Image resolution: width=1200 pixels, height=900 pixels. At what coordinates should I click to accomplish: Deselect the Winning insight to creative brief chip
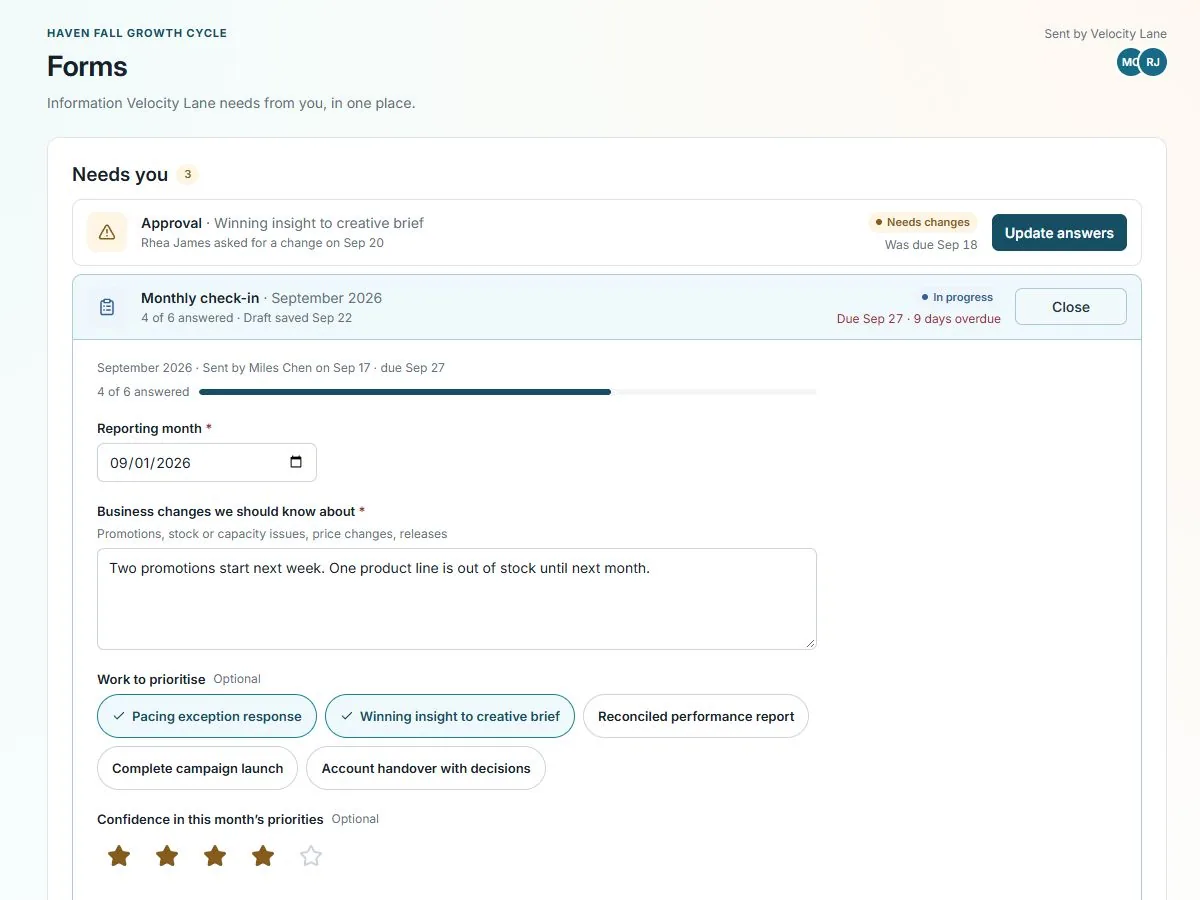click(450, 716)
